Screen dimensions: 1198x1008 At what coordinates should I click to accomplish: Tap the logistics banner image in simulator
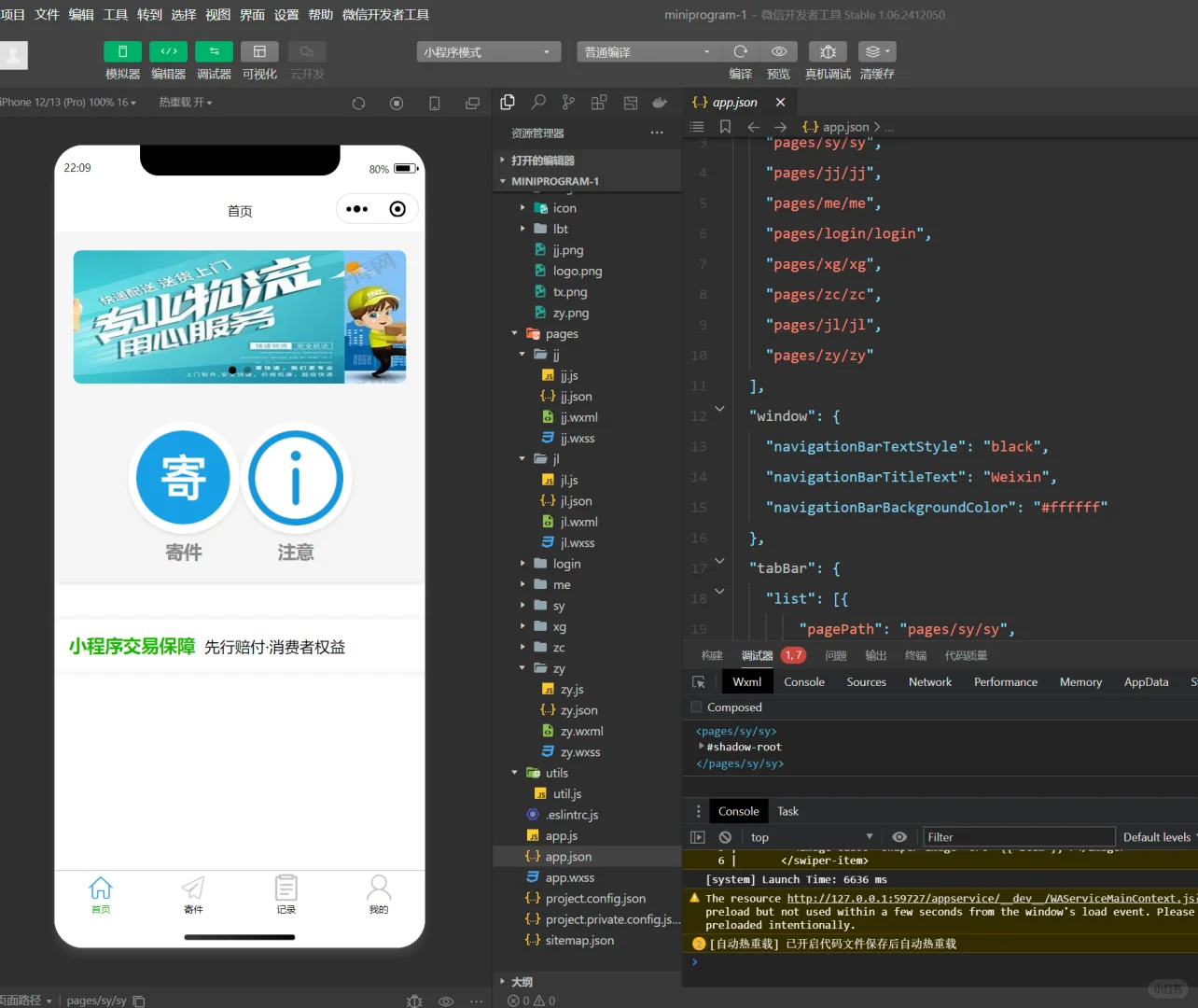click(x=240, y=316)
